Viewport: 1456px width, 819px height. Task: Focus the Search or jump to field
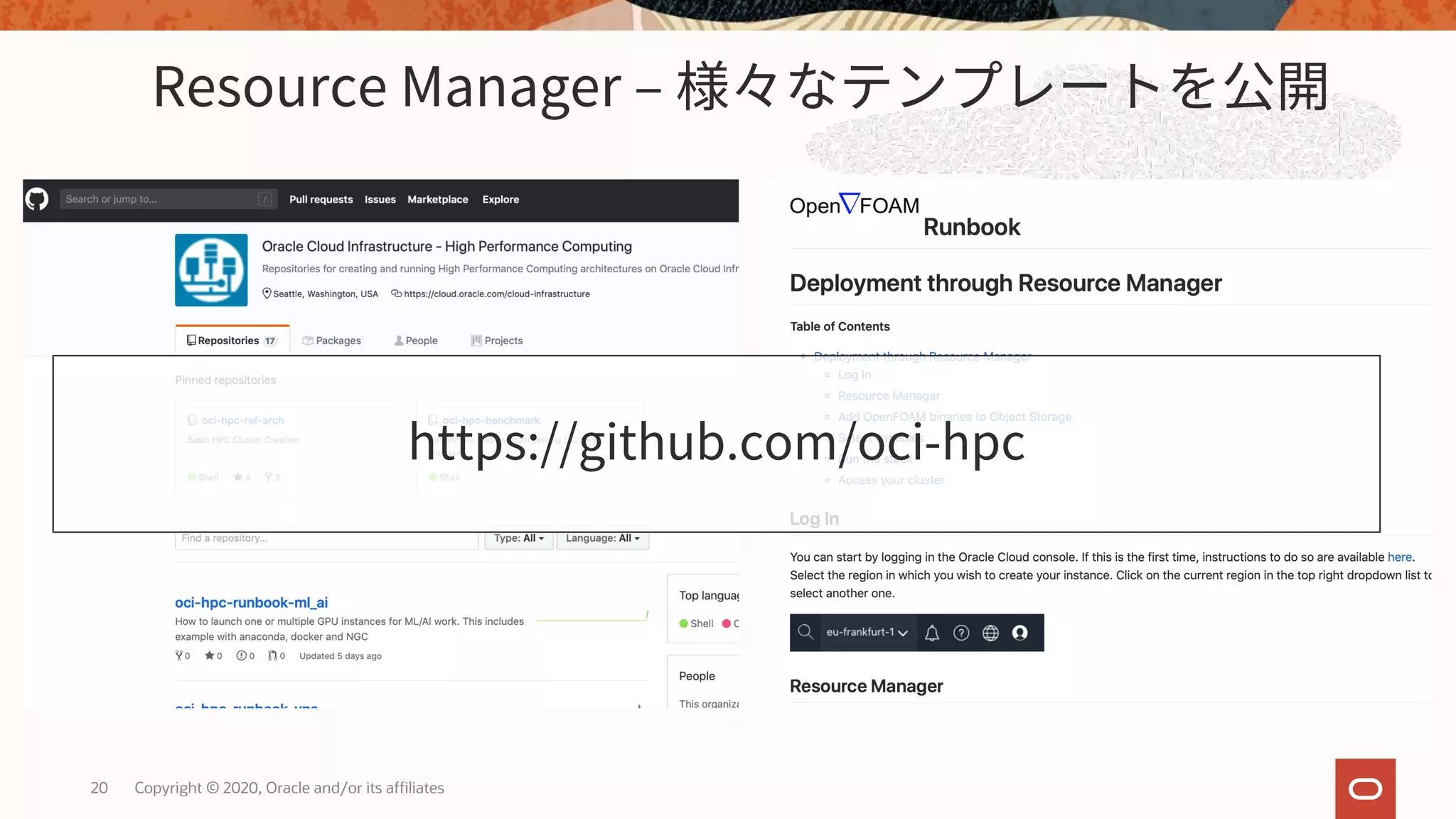pos(168,199)
